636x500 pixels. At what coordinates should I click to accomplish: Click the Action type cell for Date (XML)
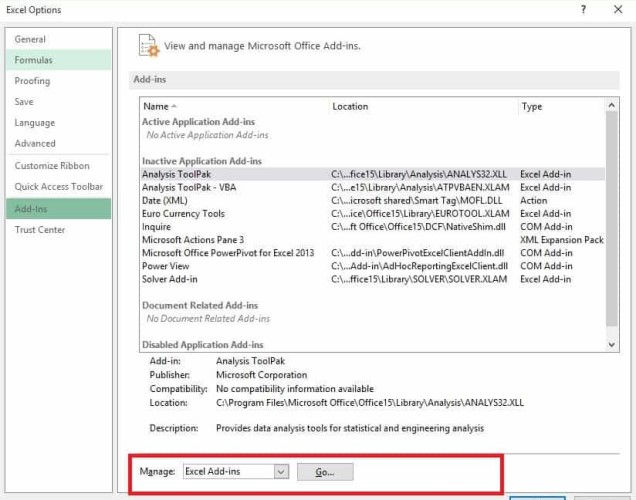coord(534,201)
